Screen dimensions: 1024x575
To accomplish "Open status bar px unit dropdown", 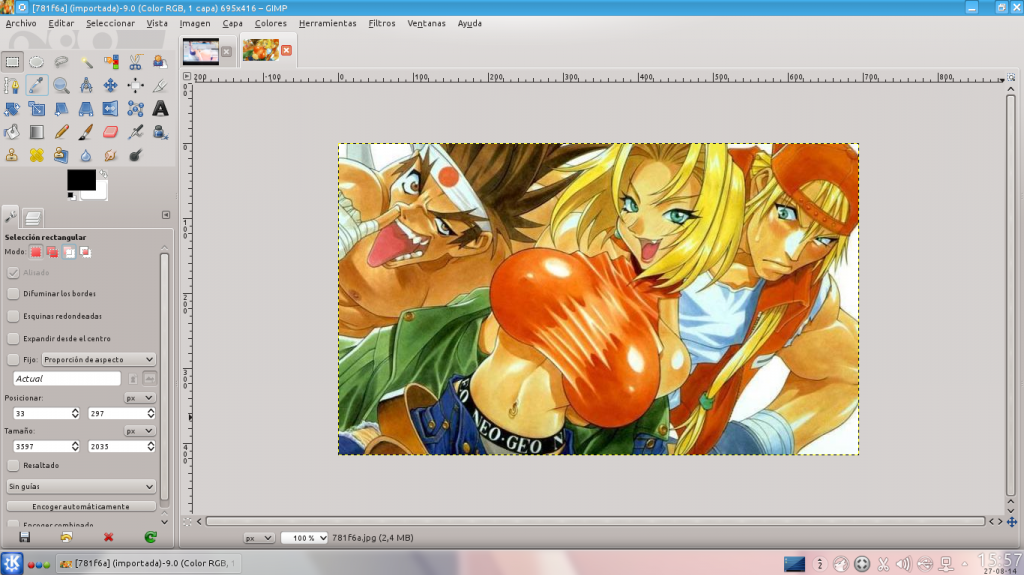I will point(259,538).
